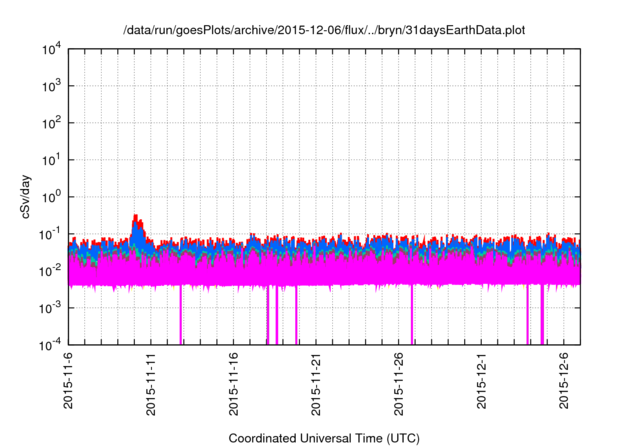
Task: Click the date label 2015-11-11
Action: [151, 384]
